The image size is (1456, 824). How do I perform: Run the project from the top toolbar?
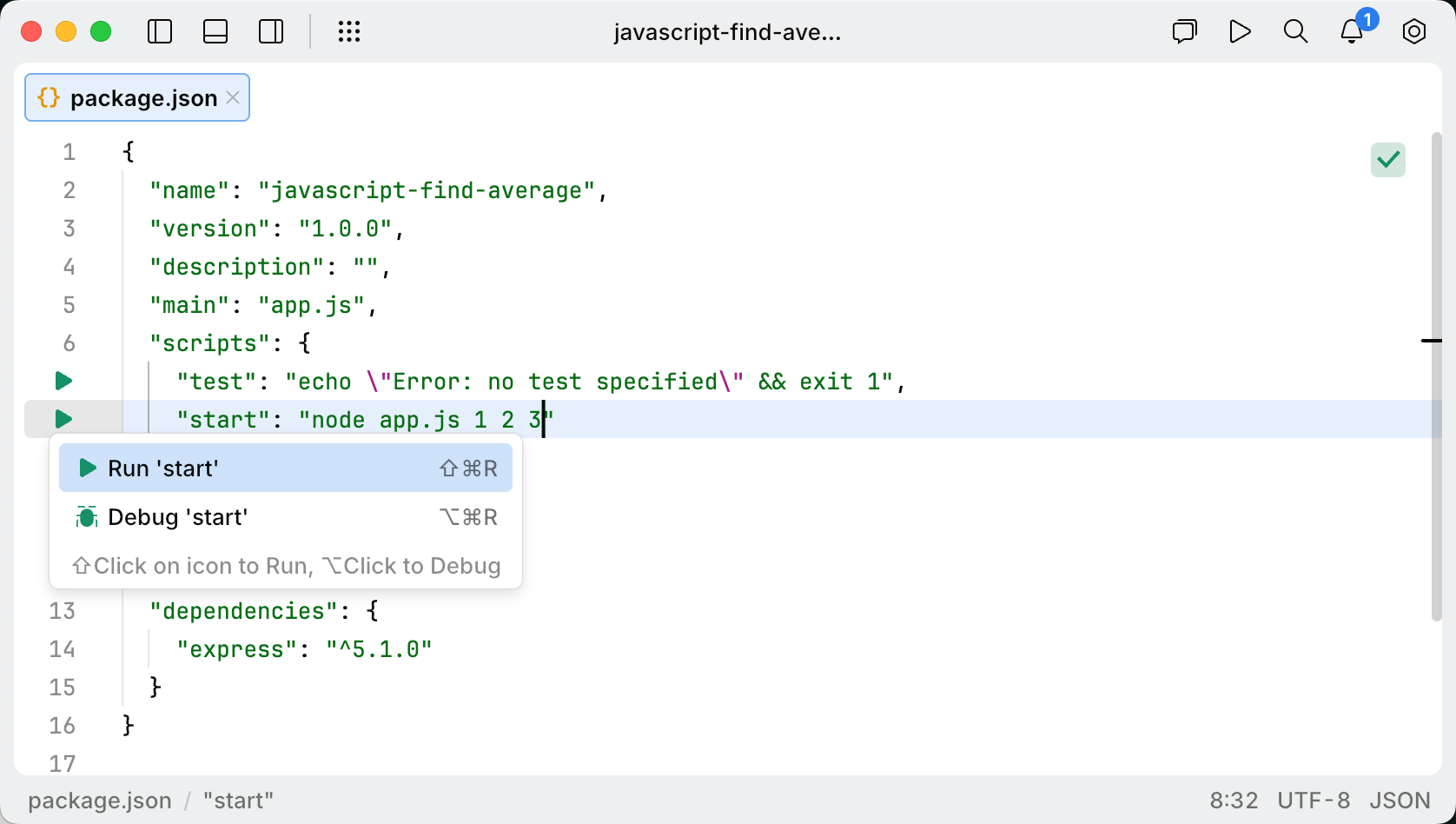(1240, 31)
